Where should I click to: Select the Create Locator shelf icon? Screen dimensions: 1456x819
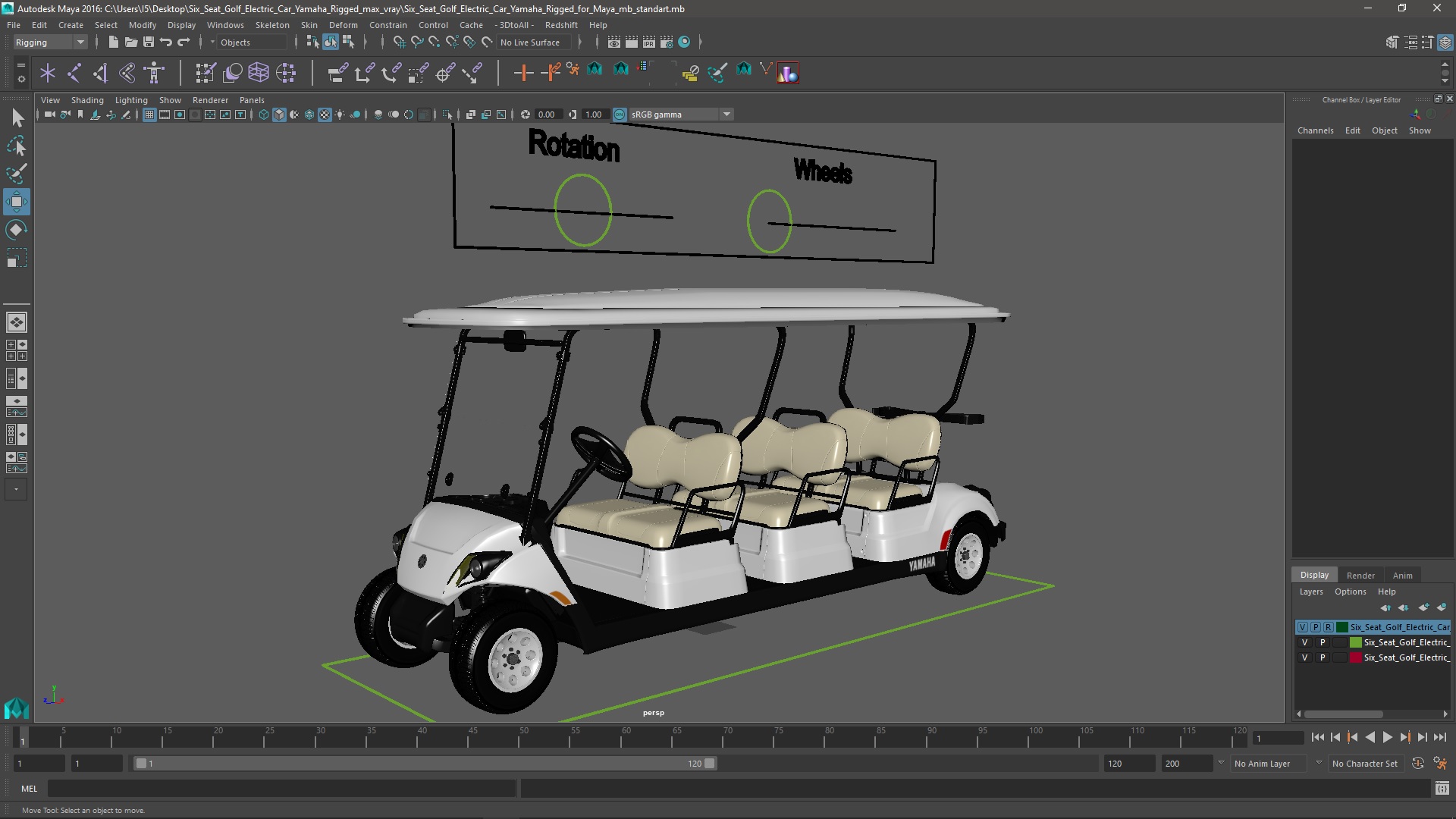pos(48,73)
